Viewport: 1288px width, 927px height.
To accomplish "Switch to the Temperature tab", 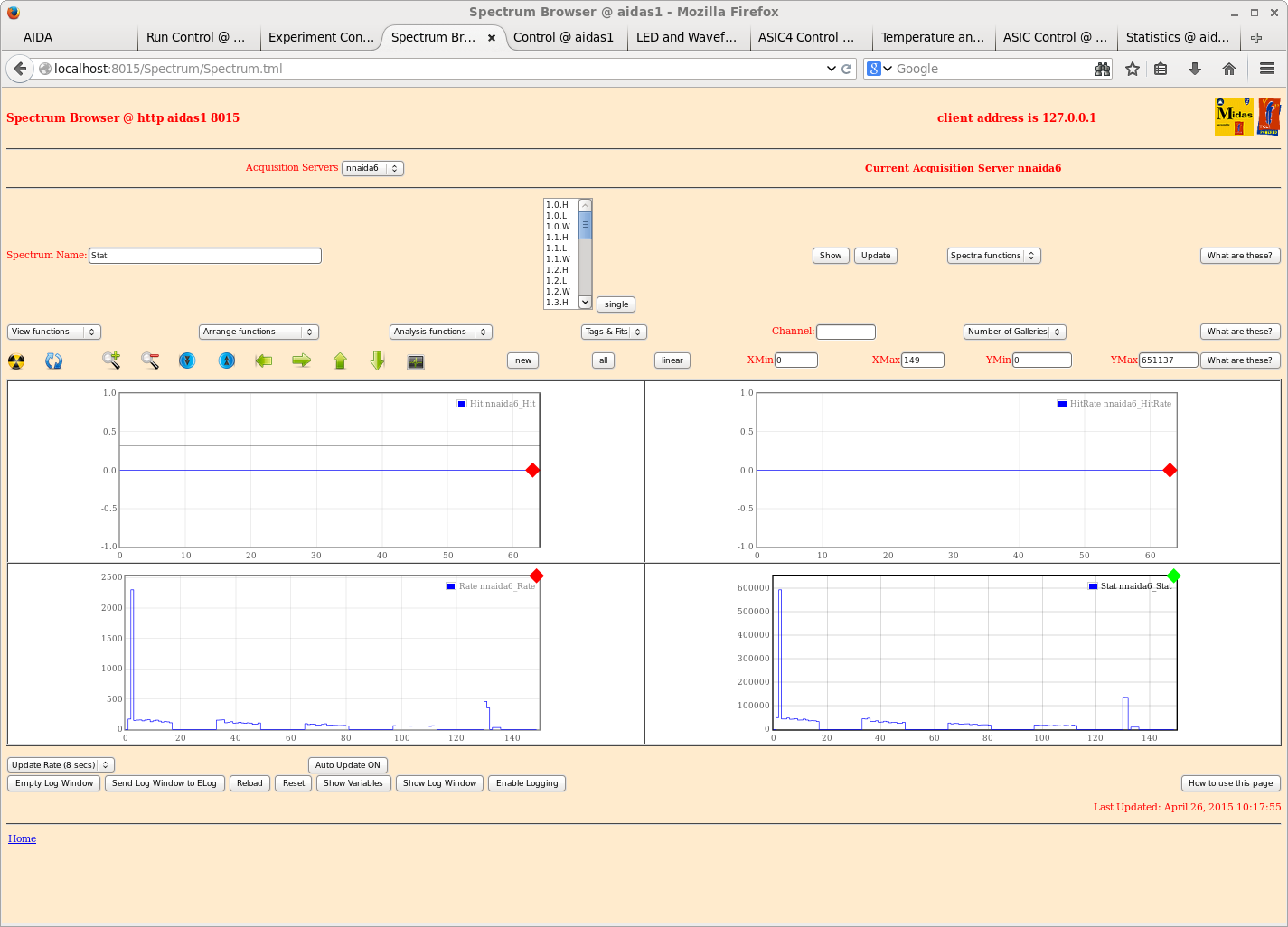I will coord(932,37).
